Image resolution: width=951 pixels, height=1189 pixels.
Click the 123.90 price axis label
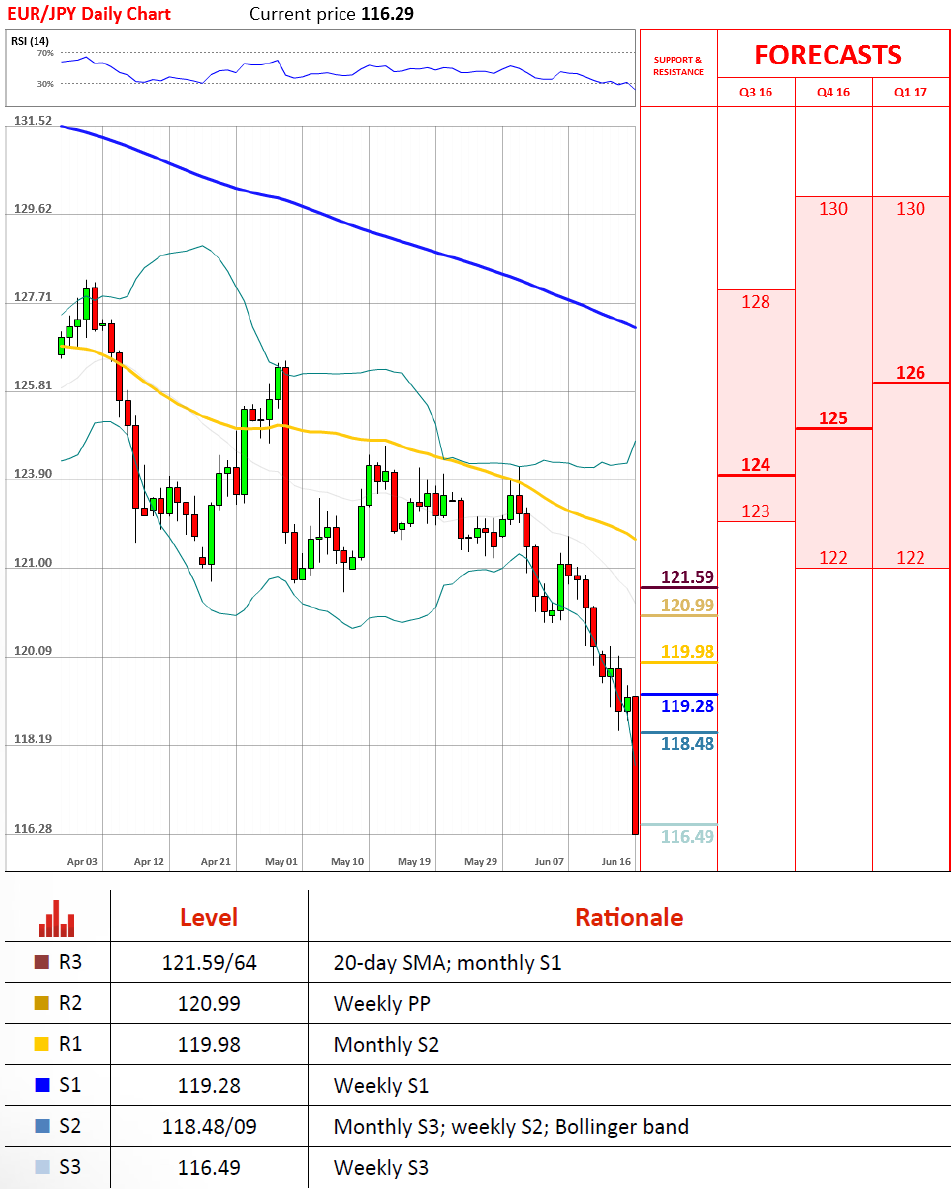coord(33,474)
